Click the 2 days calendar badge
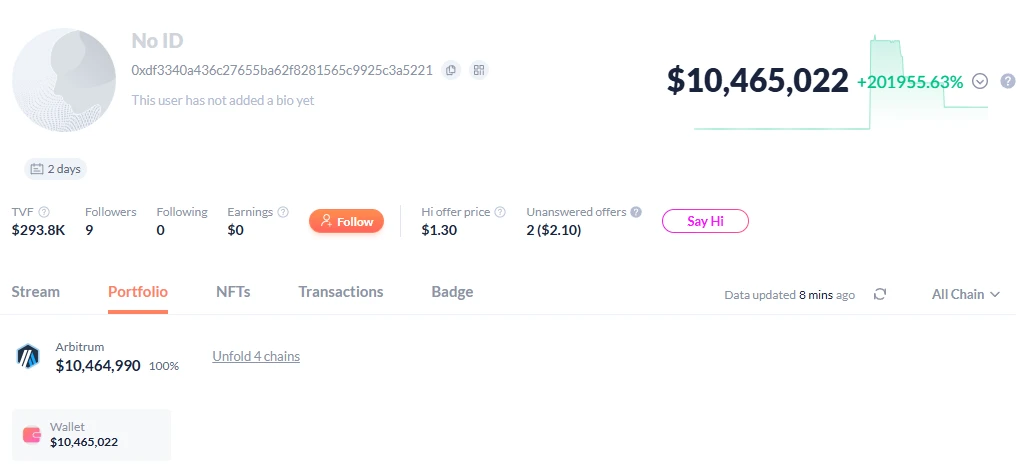 point(56,169)
